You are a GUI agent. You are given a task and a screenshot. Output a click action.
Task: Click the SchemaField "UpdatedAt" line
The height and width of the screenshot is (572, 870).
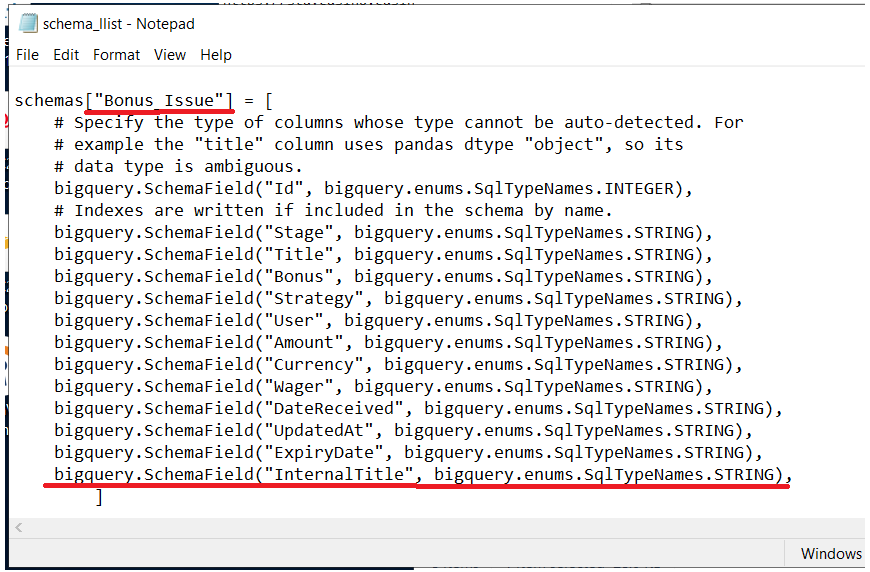(x=403, y=431)
